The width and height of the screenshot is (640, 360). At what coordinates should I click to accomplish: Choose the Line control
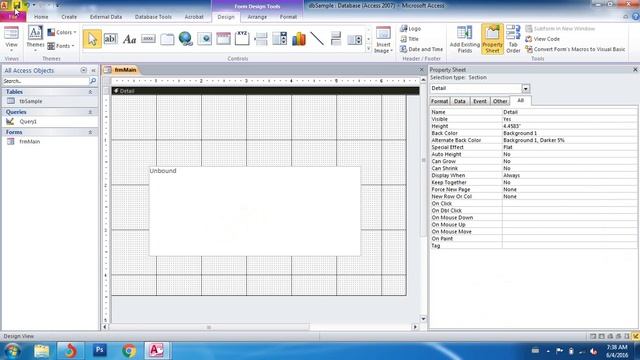tap(317, 39)
